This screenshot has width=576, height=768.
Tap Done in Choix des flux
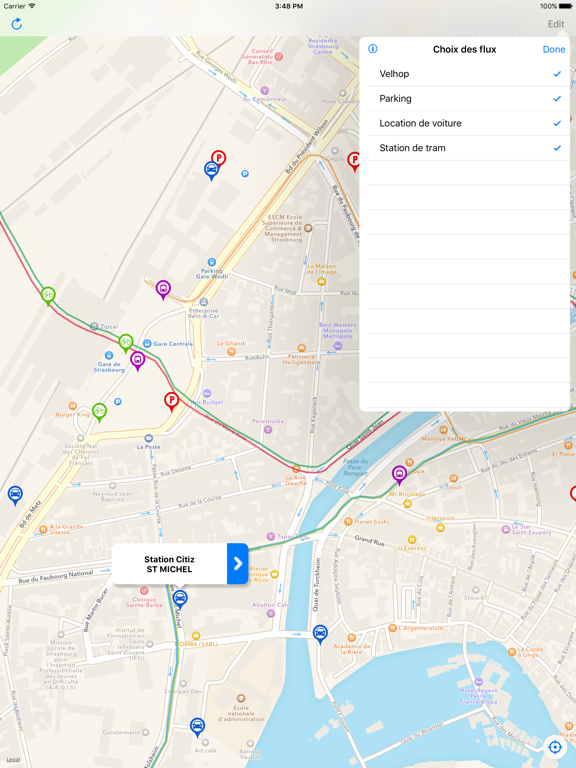point(554,49)
